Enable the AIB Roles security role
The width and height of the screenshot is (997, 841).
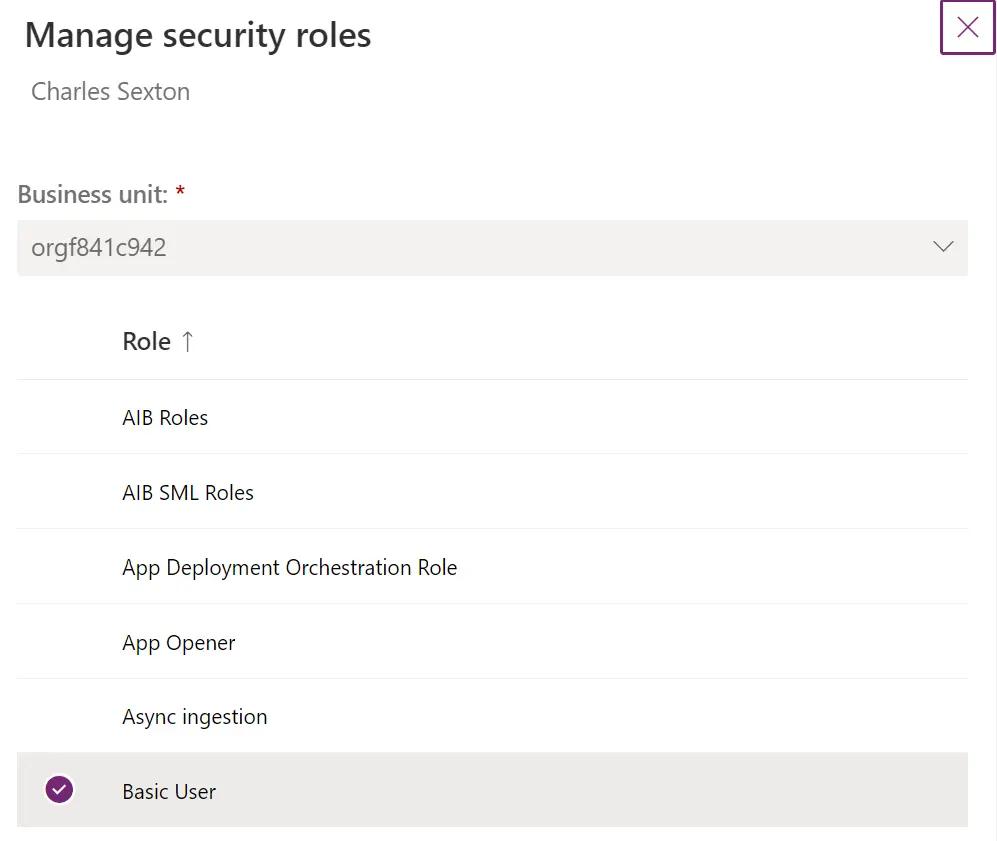pyautogui.click(x=165, y=417)
